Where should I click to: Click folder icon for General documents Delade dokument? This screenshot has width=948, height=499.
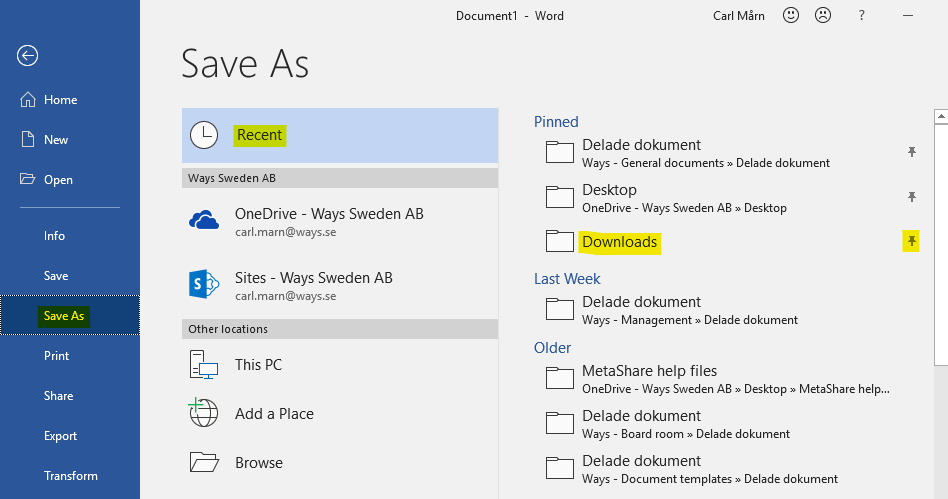click(560, 152)
